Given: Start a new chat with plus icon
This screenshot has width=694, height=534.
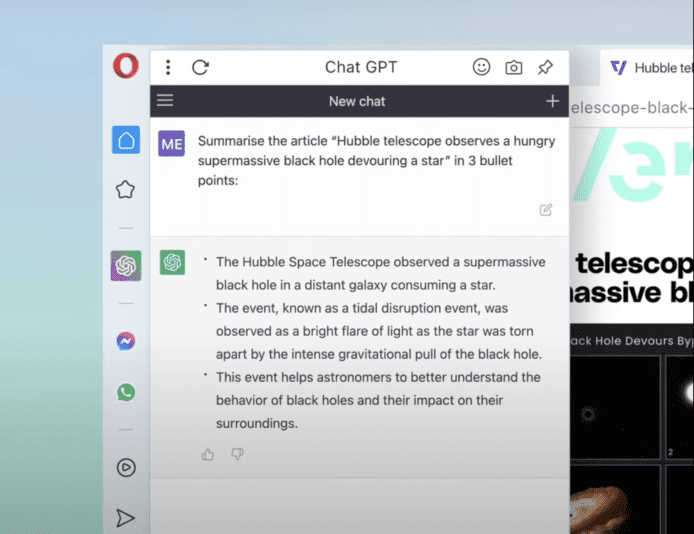Looking at the screenshot, I should 552,101.
